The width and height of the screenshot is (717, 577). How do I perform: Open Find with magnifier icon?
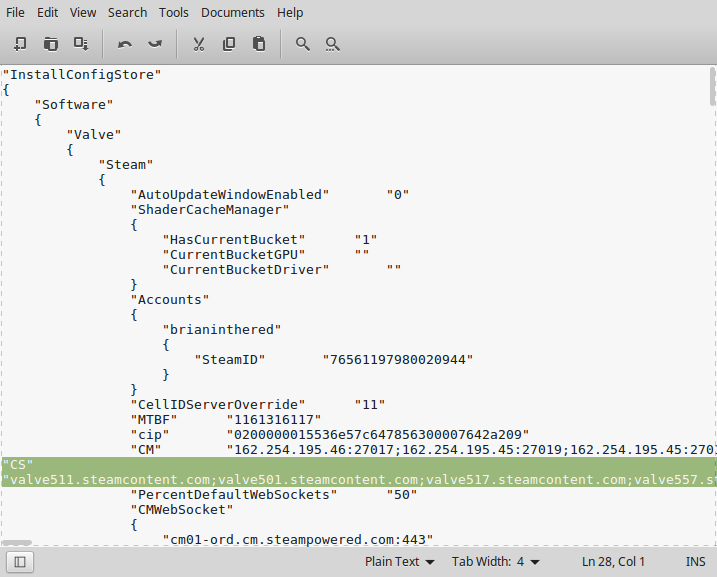tap(302, 44)
